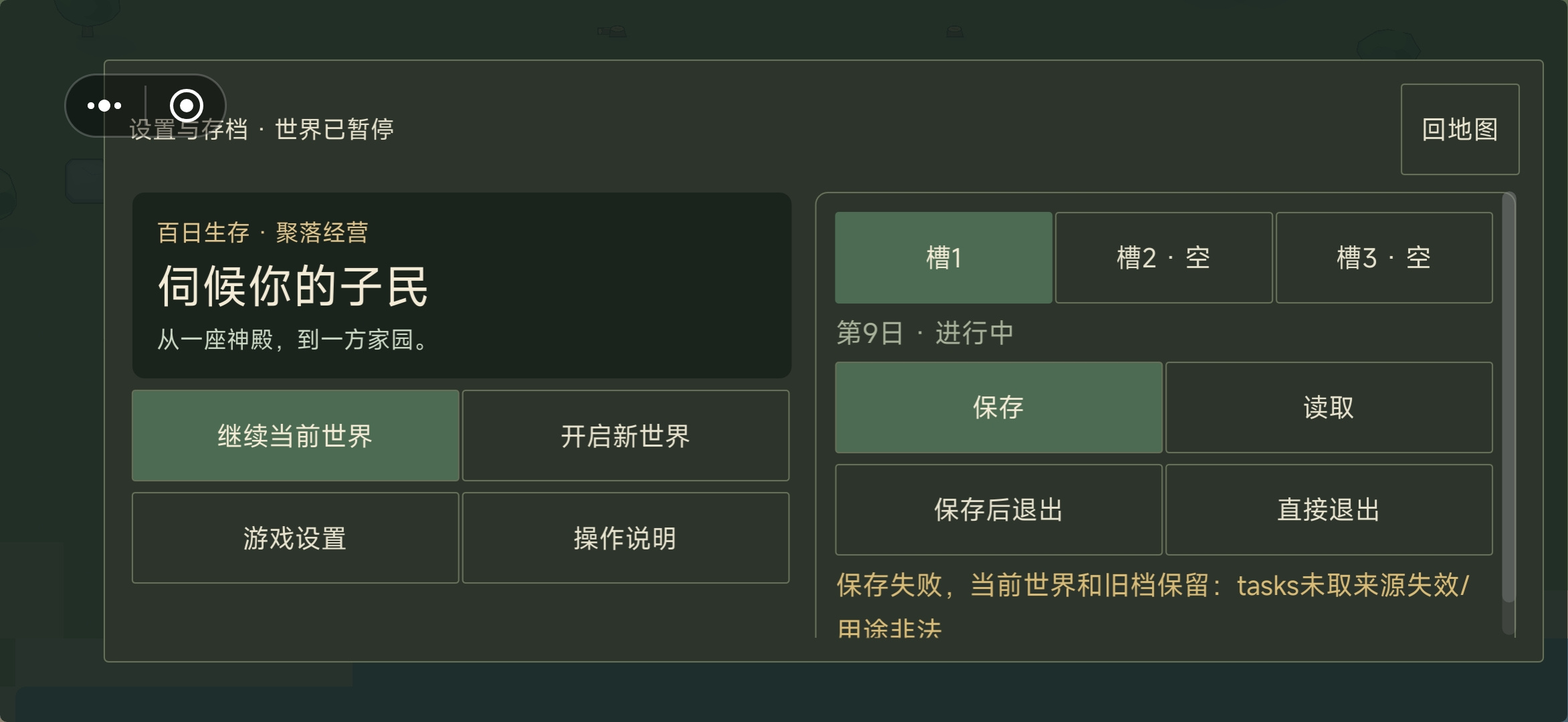Click the 设置与存档 · 世界已暂停 header
1568x722 pixels.
(x=262, y=130)
